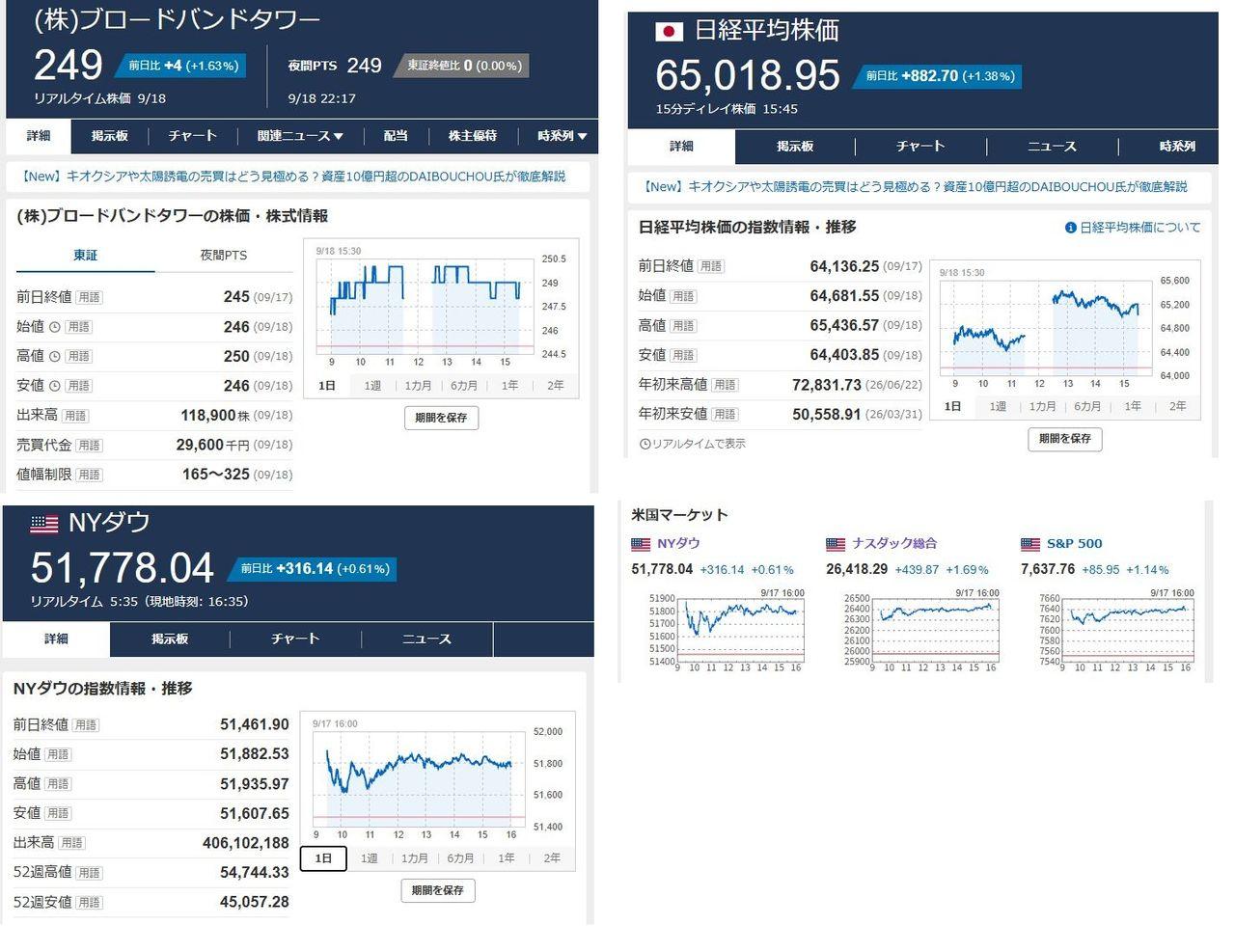This screenshot has width=1235, height=952.
Task: Click the US flag beside S&P 500
Action: [1030, 544]
